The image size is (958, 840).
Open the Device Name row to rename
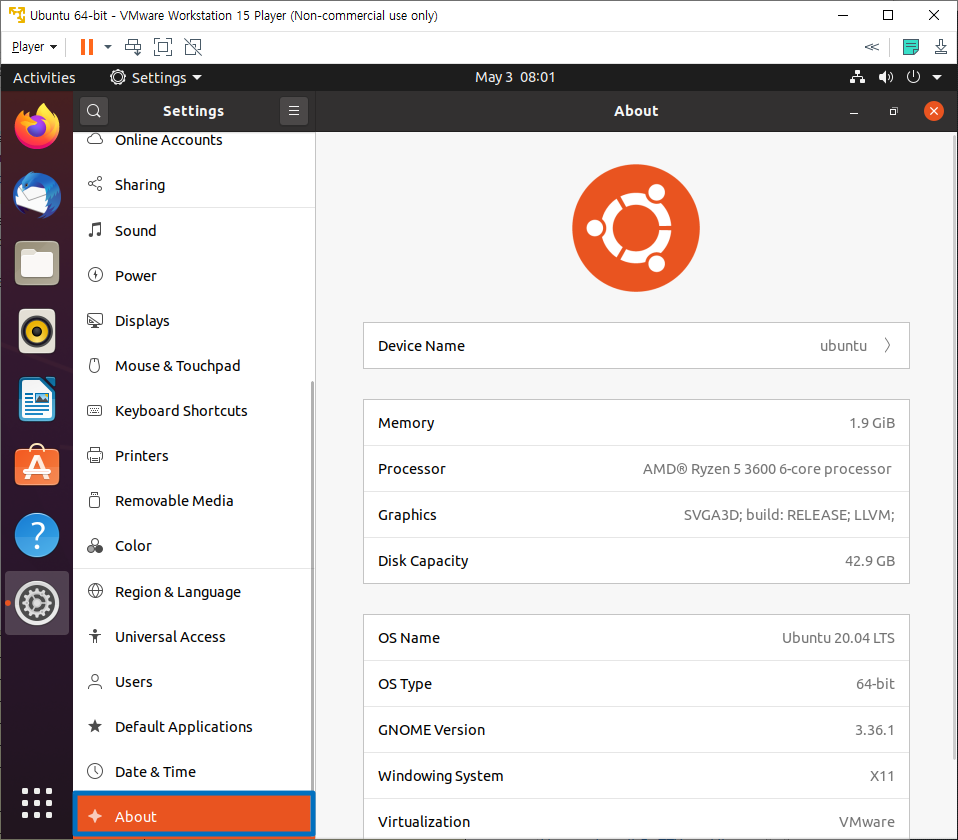point(636,346)
